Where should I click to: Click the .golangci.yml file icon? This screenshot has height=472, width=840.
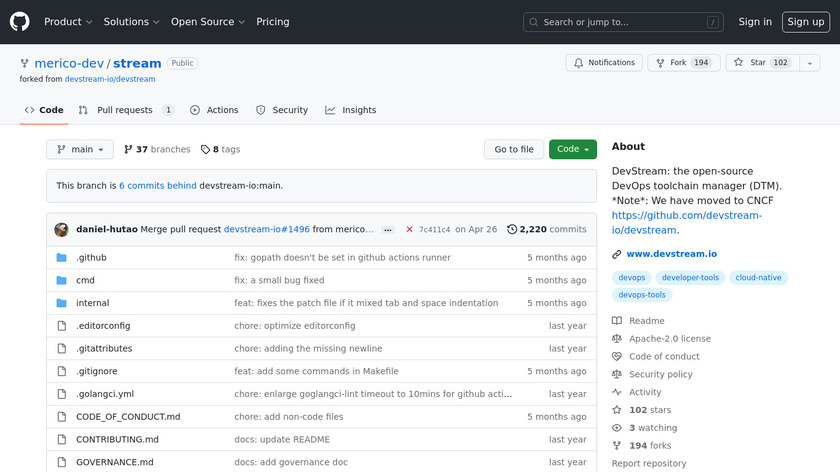pyautogui.click(x=62, y=394)
